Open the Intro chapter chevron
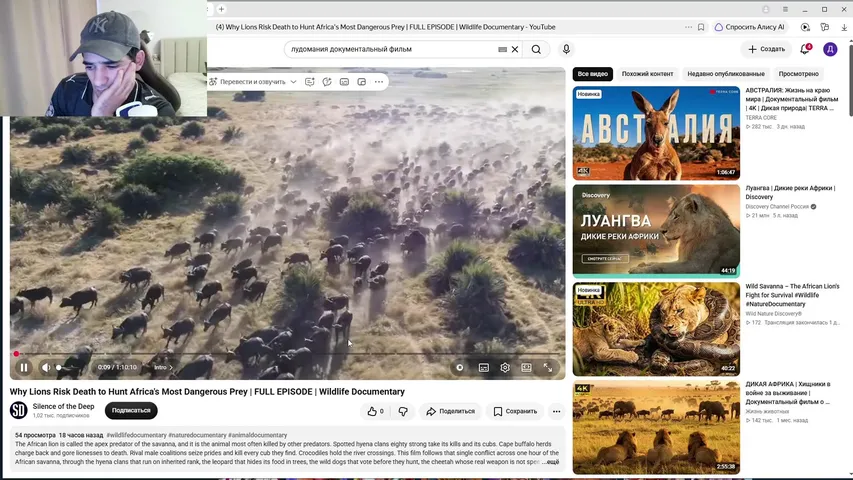The image size is (853, 480). [171, 367]
